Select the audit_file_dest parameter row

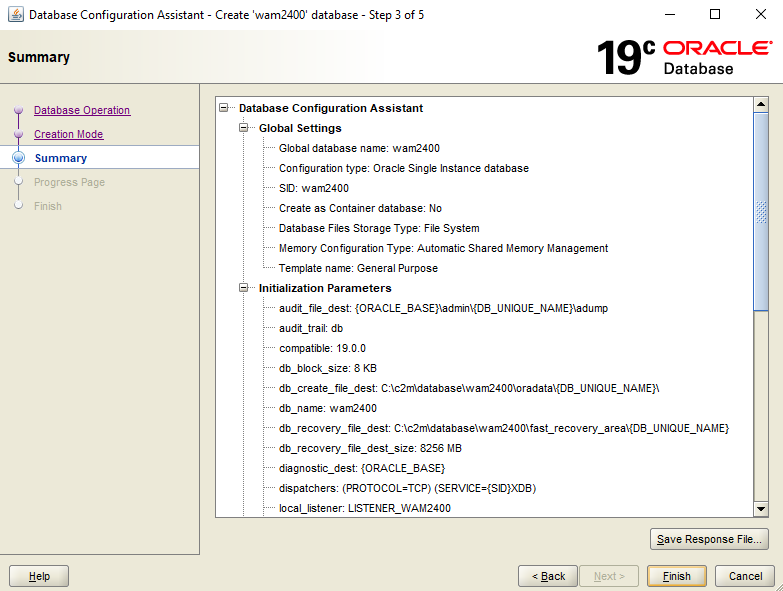tap(443, 308)
